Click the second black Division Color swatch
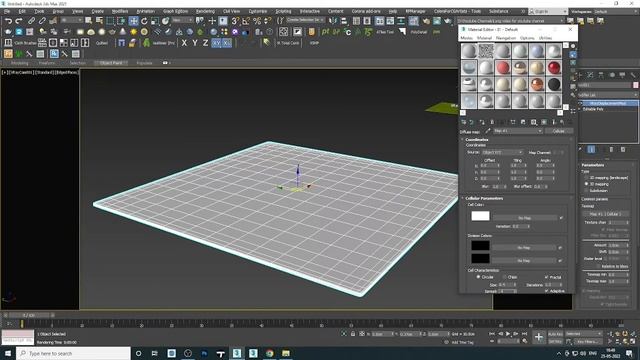The width and height of the screenshot is (640, 360). (x=480, y=258)
